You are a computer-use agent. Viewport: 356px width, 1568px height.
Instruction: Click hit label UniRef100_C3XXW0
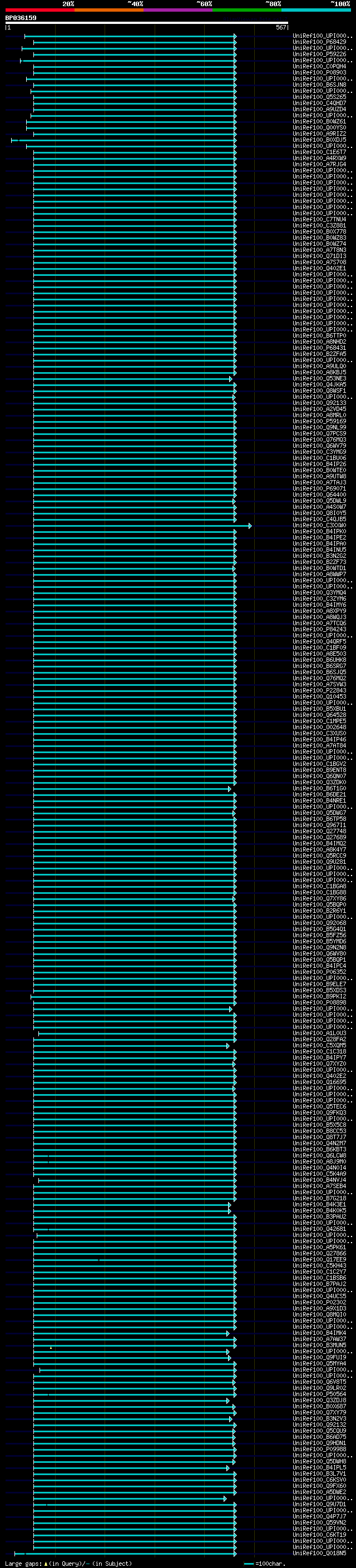(x=319, y=525)
